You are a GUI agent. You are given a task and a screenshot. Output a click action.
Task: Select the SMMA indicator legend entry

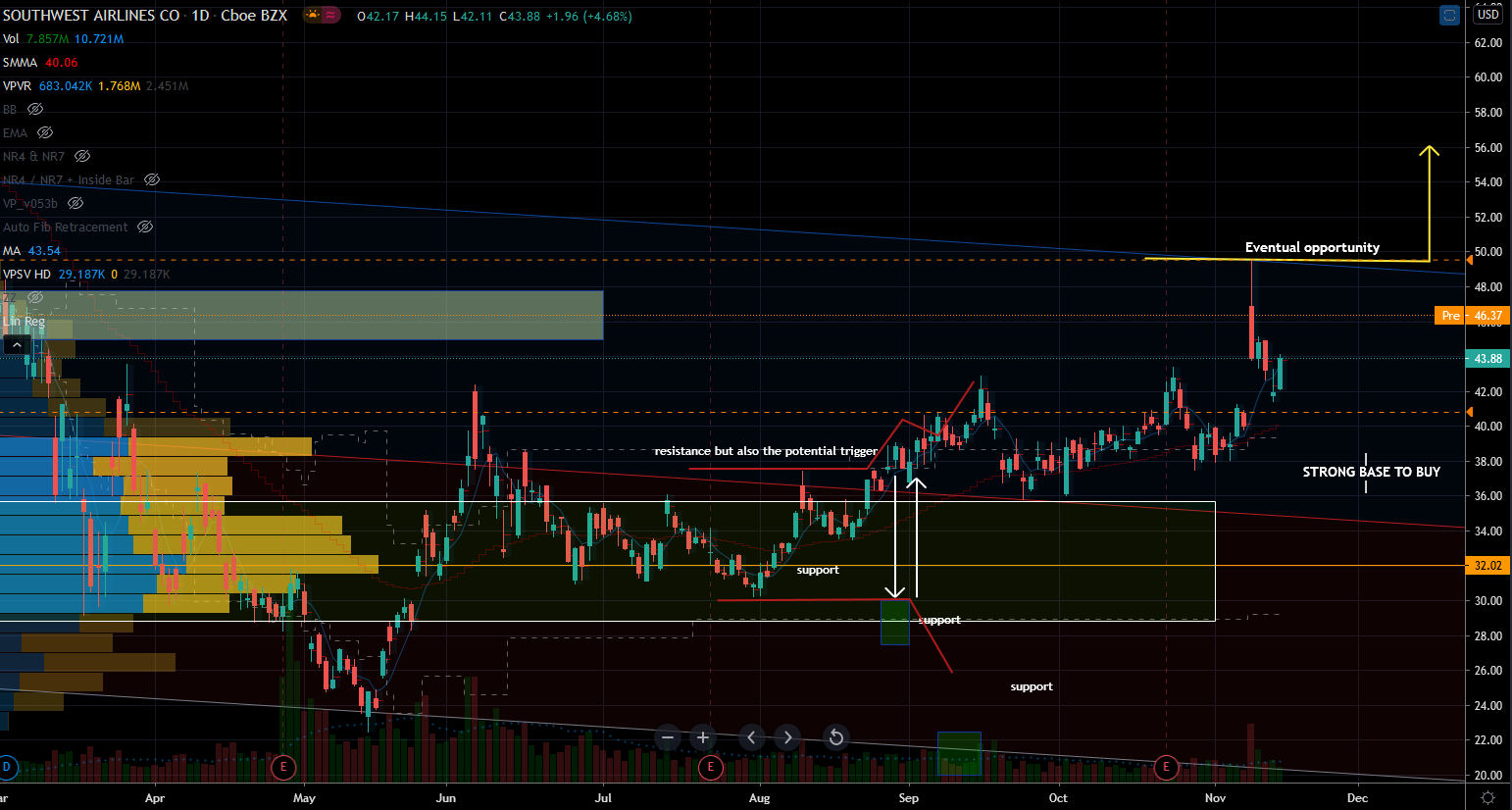(20, 62)
